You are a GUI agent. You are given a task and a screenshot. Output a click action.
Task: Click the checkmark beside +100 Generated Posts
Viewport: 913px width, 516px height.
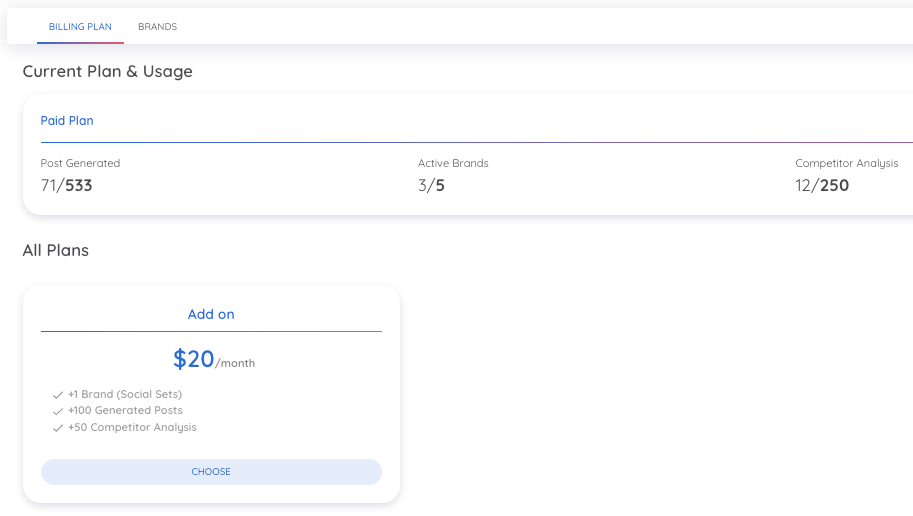tap(58, 411)
